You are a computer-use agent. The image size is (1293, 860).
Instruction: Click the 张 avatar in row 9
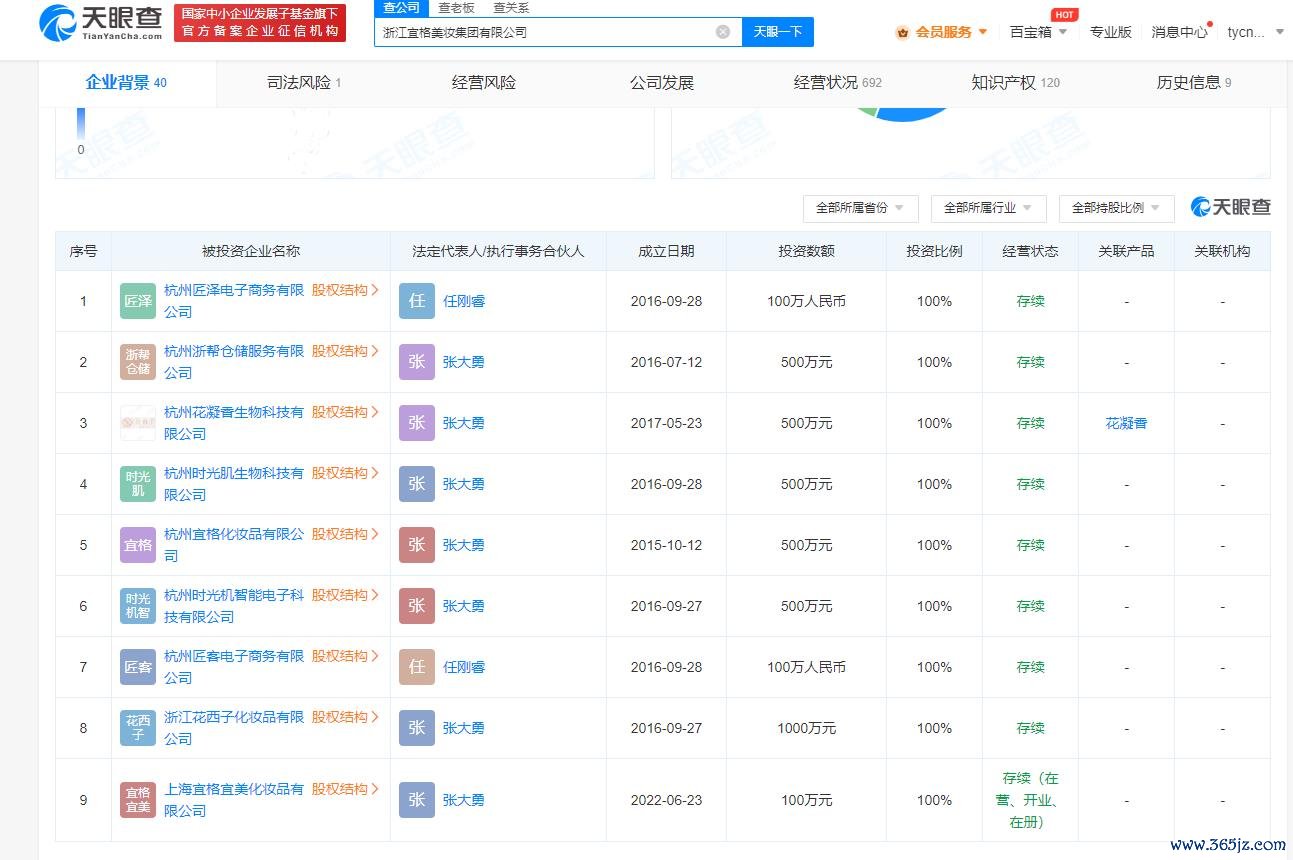(417, 800)
